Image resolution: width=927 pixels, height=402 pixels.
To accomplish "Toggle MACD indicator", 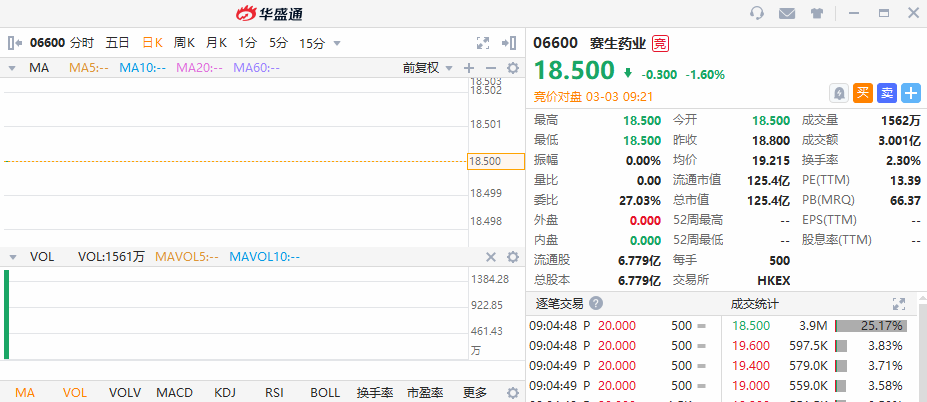I will pos(174,393).
